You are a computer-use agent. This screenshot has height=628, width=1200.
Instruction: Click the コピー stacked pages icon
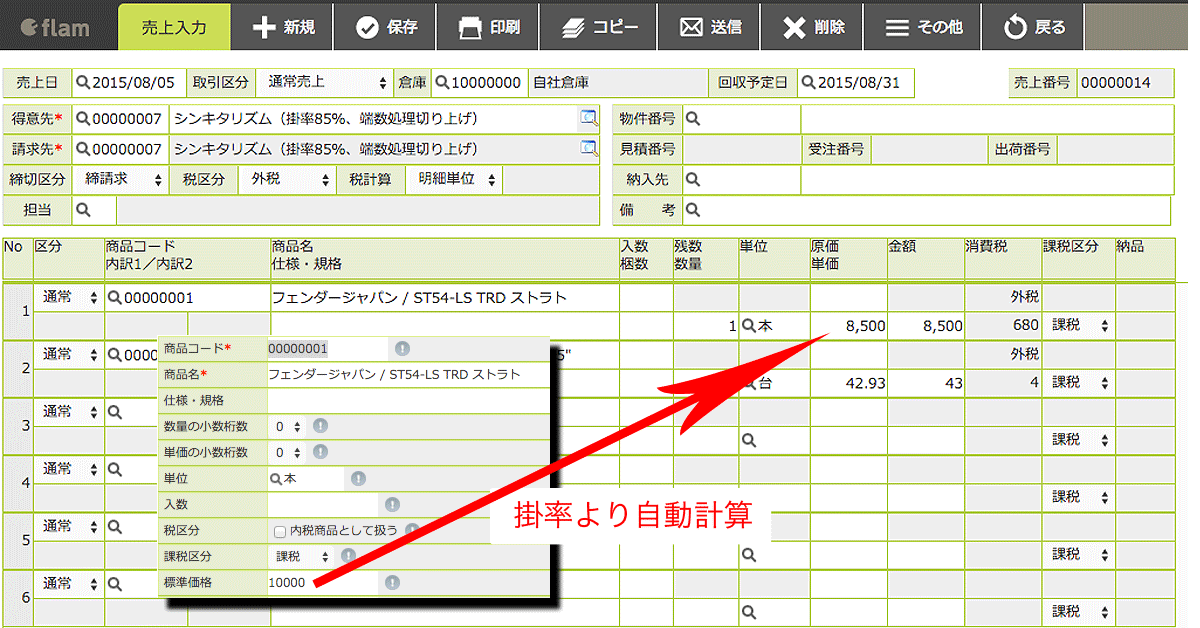pos(573,27)
